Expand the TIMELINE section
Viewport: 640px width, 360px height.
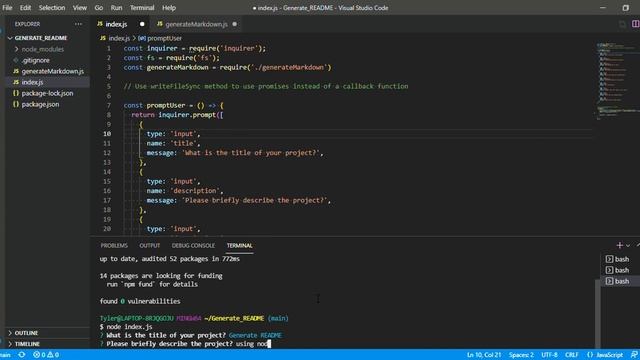tap(27, 344)
